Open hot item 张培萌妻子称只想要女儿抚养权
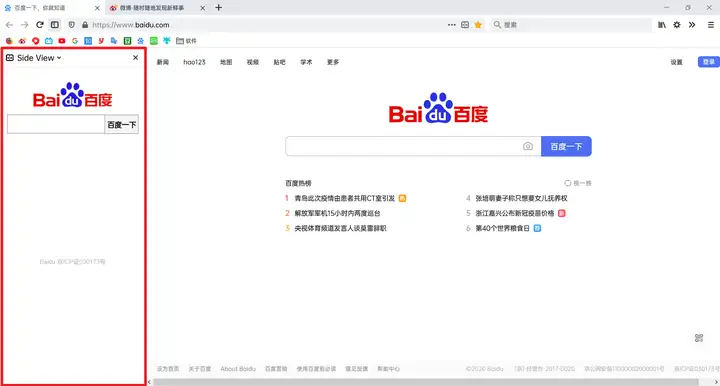 tap(522, 198)
